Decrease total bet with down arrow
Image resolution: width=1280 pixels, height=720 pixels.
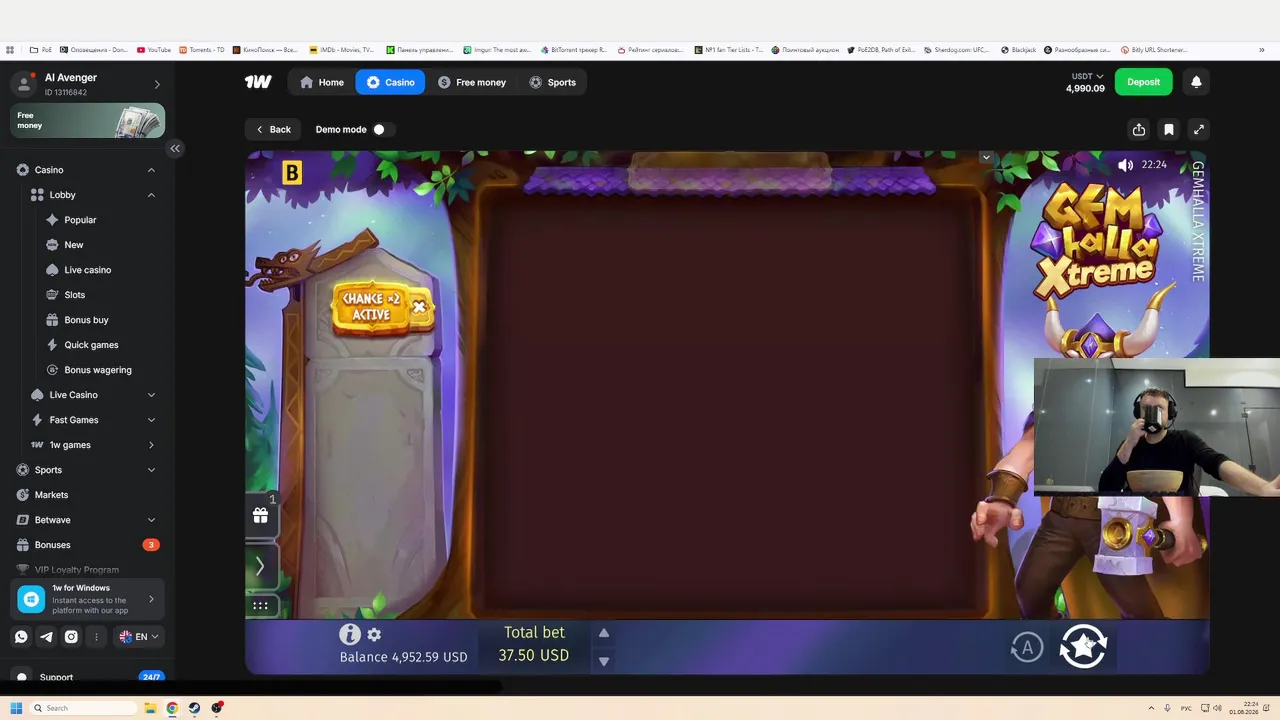pyautogui.click(x=603, y=661)
